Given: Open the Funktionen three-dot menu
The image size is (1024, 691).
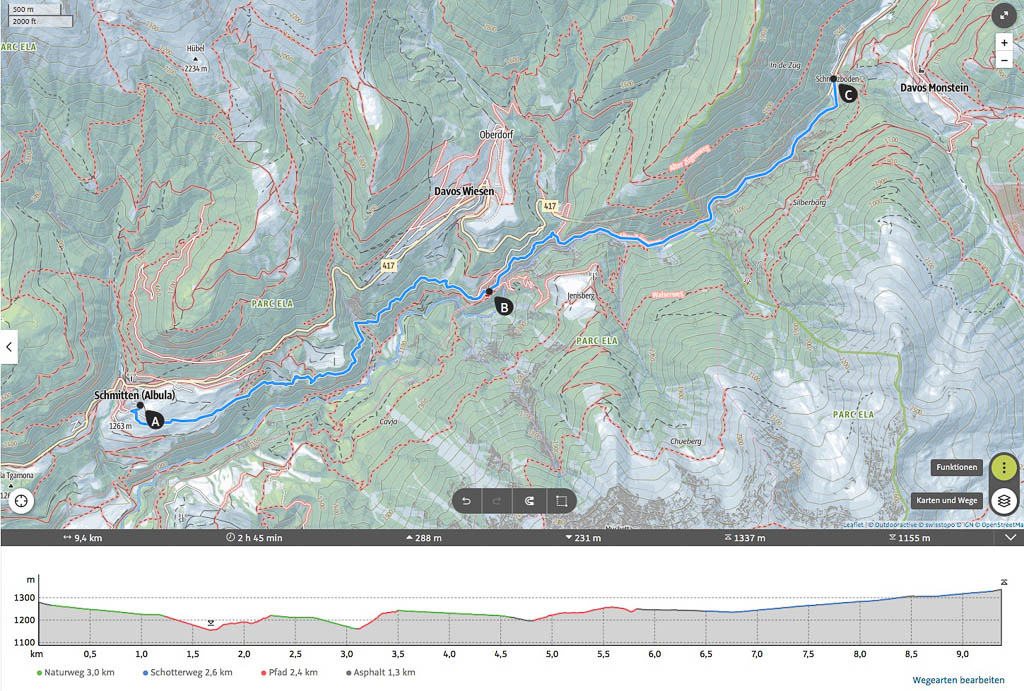Looking at the screenshot, I should pyautogui.click(x=1003, y=468).
